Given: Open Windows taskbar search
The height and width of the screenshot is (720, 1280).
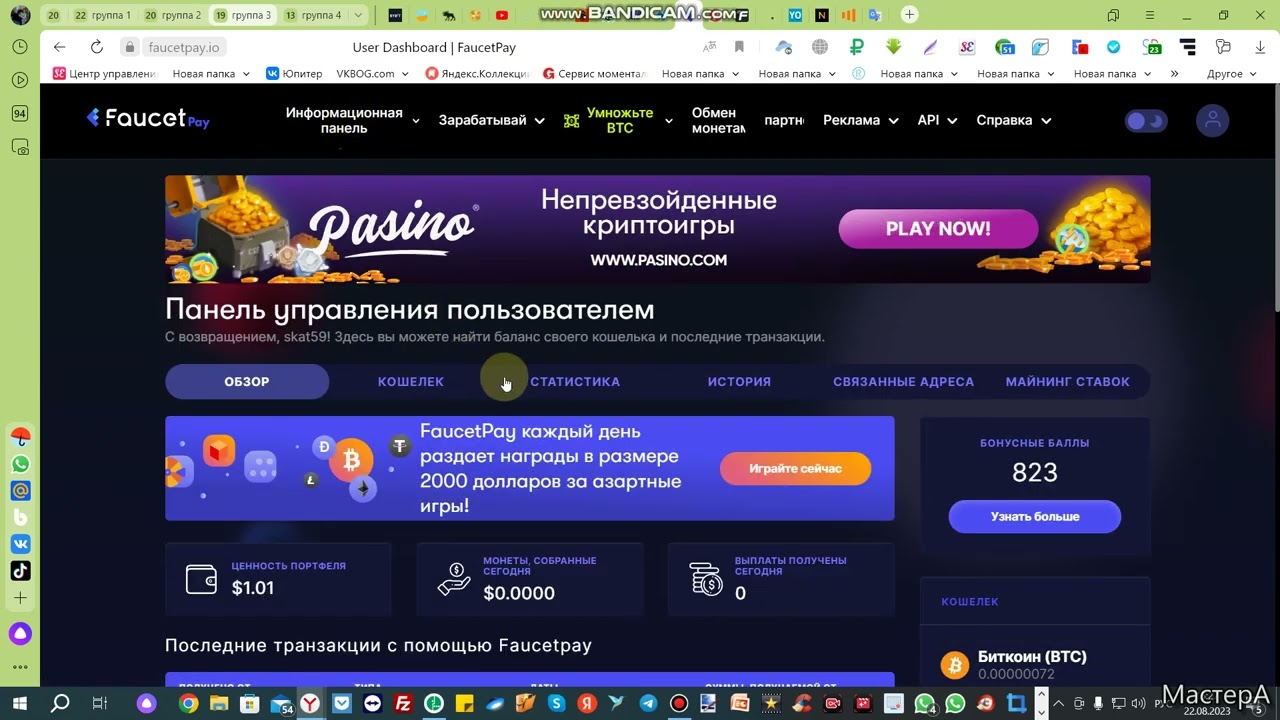Looking at the screenshot, I should point(60,704).
